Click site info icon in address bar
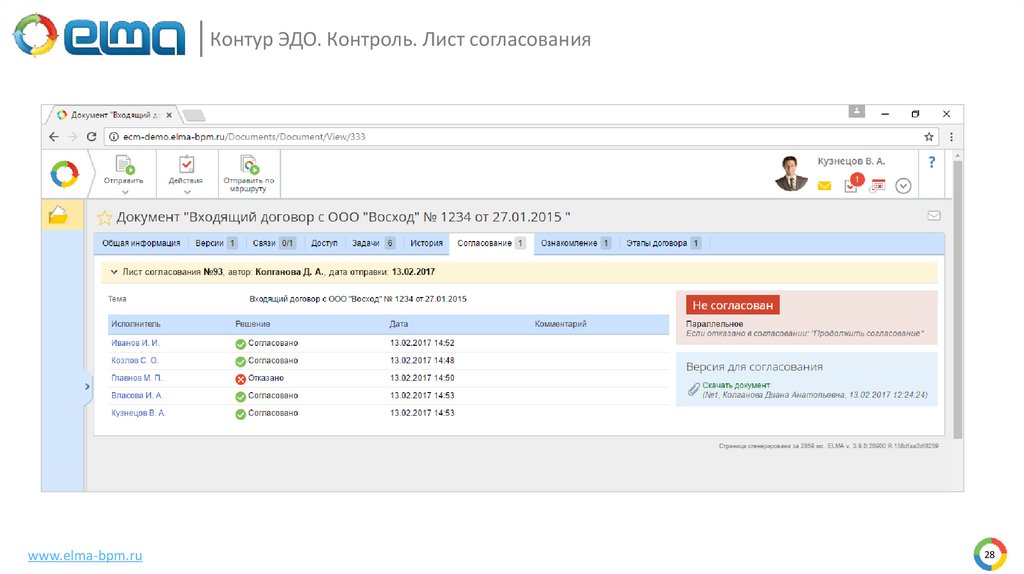 click(x=114, y=136)
